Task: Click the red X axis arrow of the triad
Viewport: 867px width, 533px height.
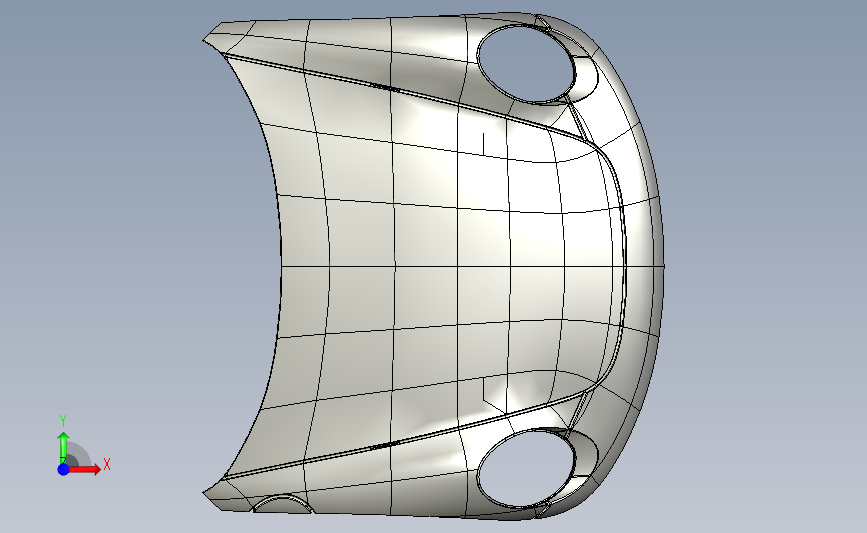Action: [84, 469]
